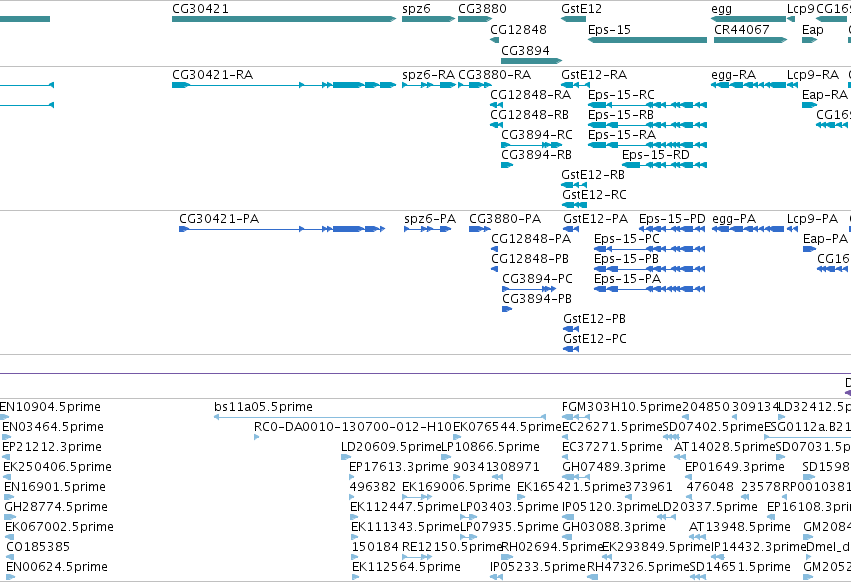This screenshot has height=582, width=851.
Task: Select the GH28774.5prime EST label
Action: coord(56,507)
